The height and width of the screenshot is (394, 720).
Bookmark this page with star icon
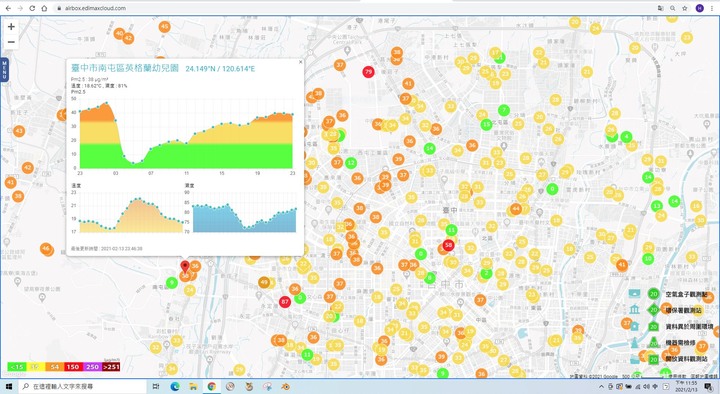pos(685,8)
